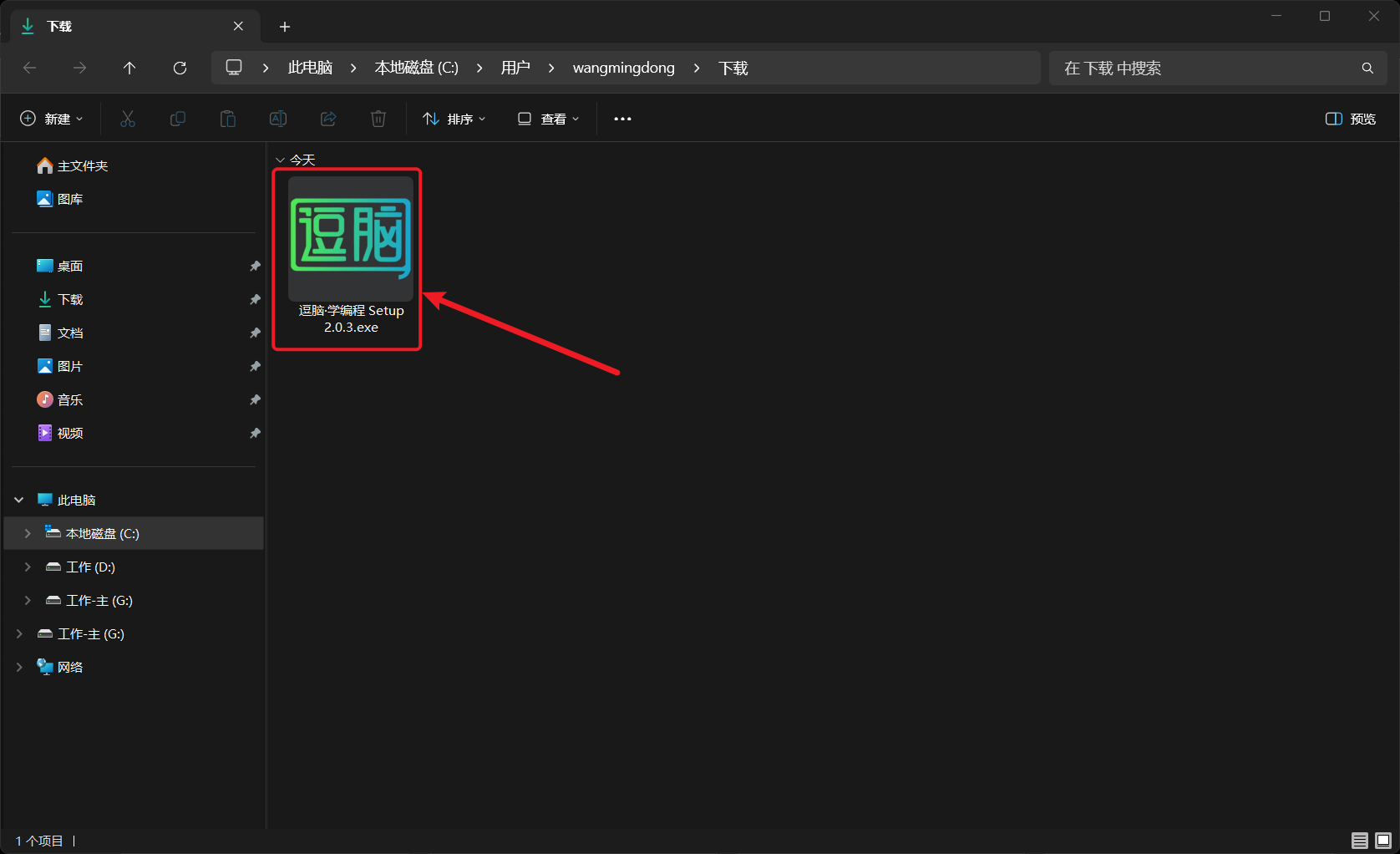Click the pin icon beside 音乐

click(255, 399)
